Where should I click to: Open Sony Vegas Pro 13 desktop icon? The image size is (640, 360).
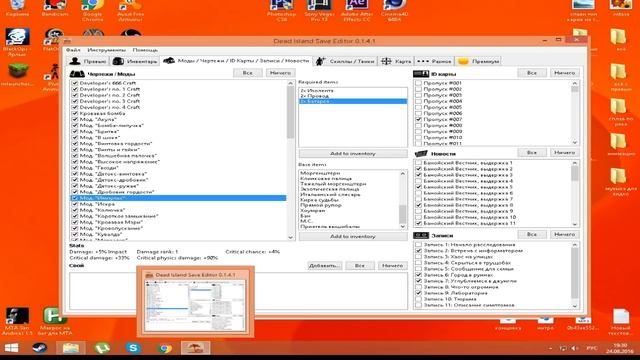319,10
